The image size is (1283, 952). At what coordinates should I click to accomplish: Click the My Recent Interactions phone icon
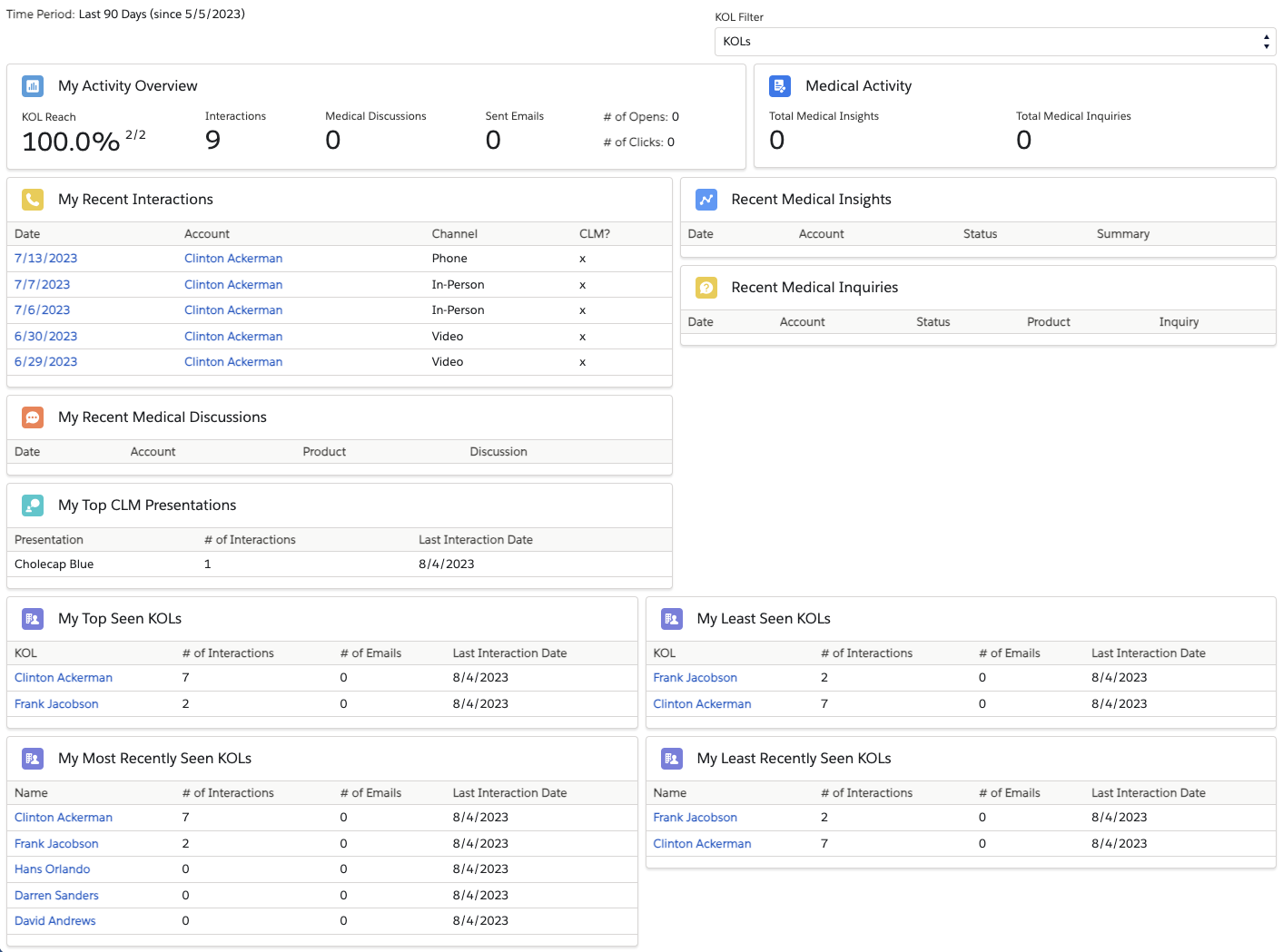coord(33,200)
